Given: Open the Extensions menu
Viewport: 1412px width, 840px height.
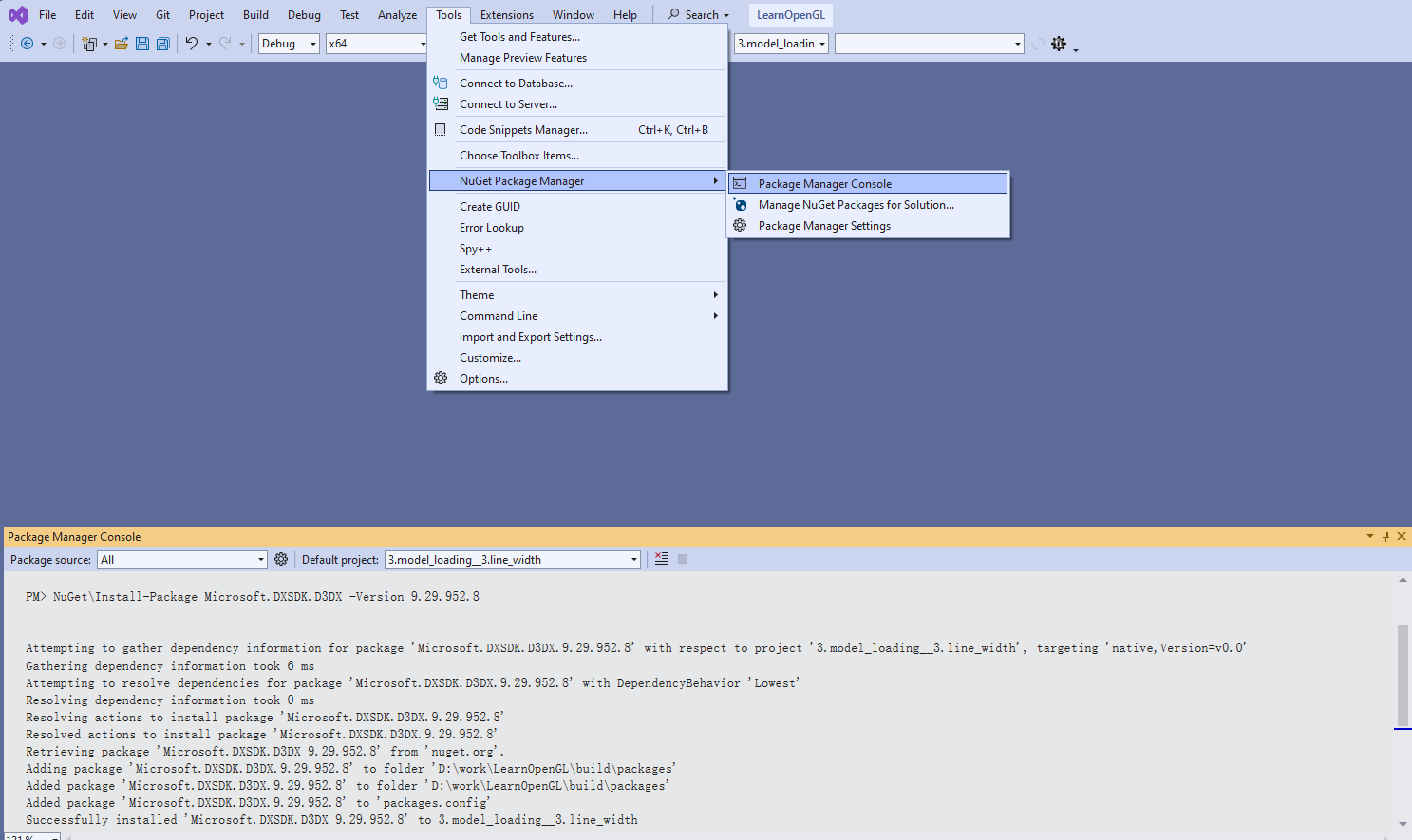Looking at the screenshot, I should (507, 14).
